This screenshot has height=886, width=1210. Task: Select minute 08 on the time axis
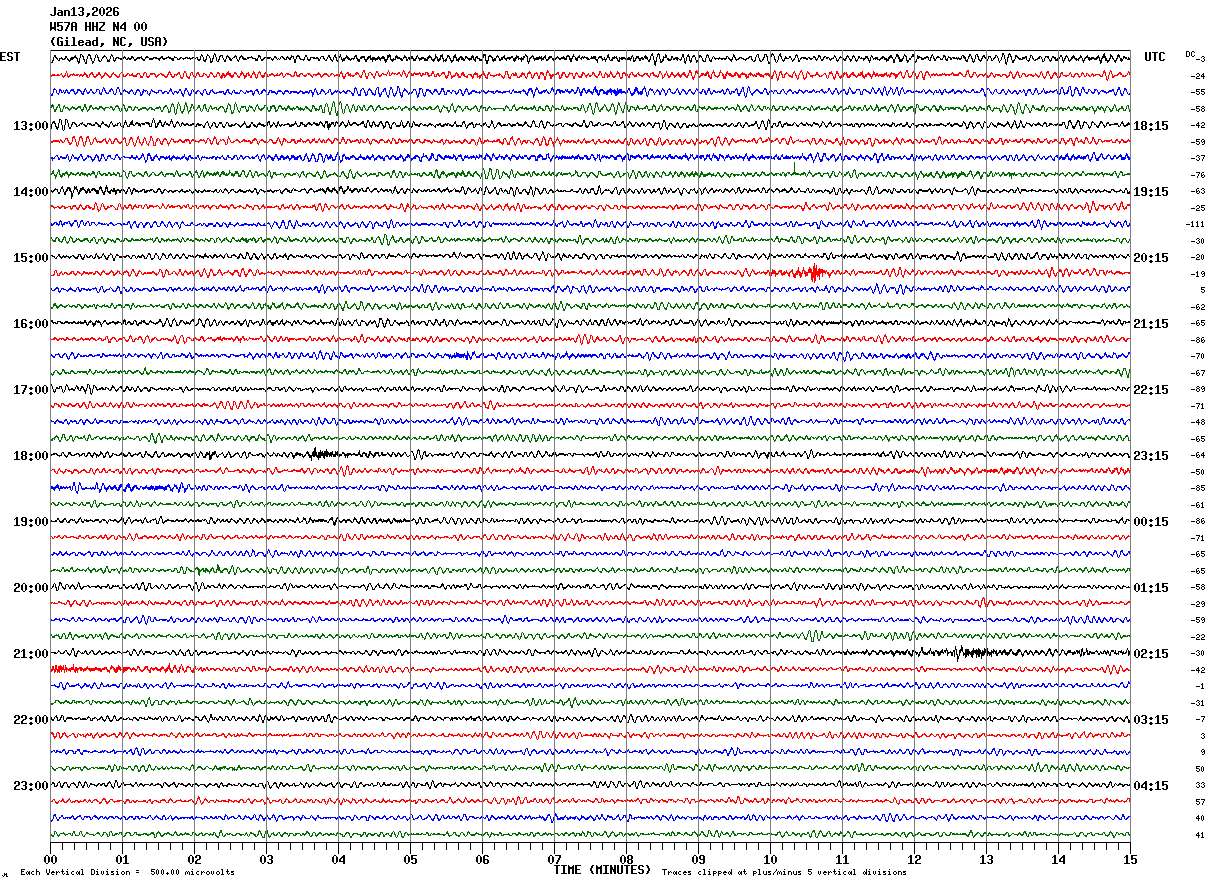(x=627, y=859)
